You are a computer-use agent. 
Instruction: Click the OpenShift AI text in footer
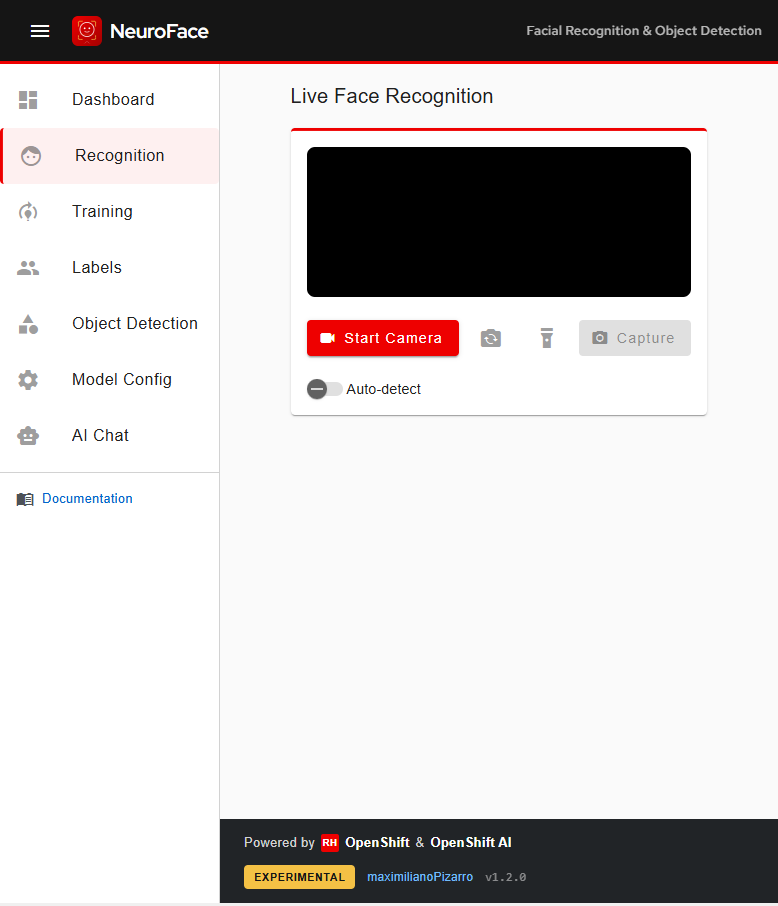click(470, 842)
